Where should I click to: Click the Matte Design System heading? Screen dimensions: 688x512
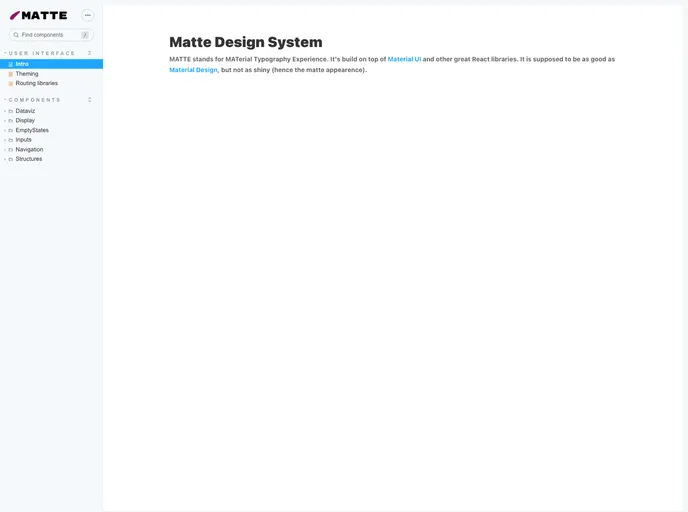[x=246, y=42]
